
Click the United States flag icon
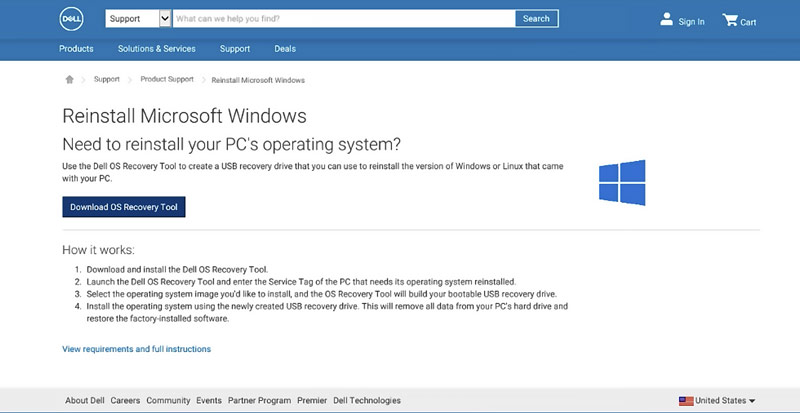[x=686, y=401]
